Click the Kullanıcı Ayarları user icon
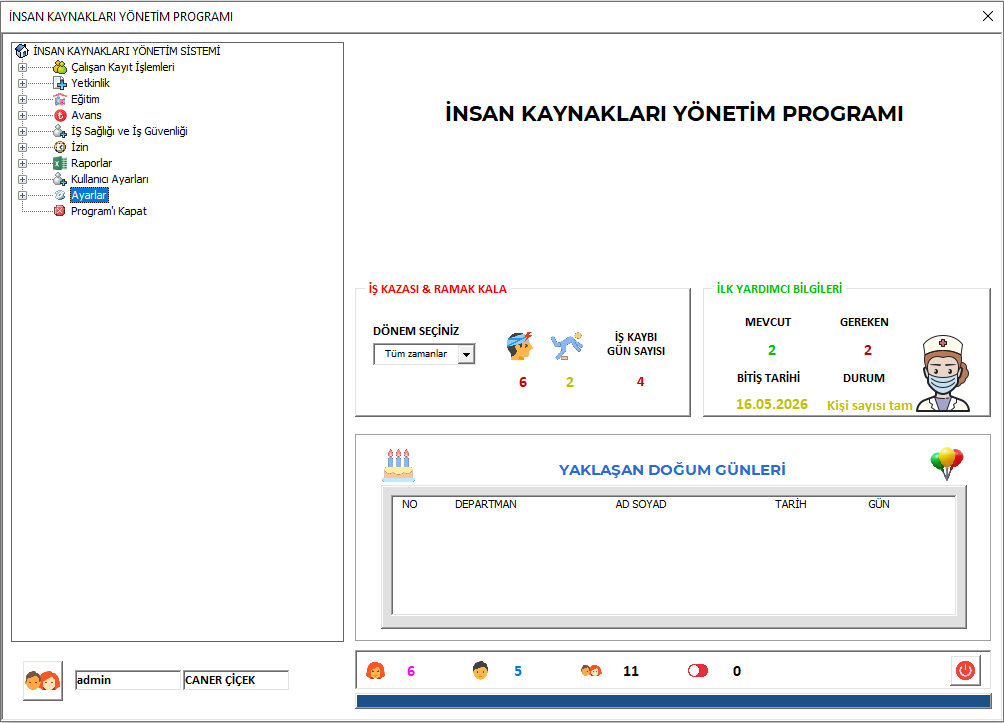This screenshot has width=1004, height=723. pyautogui.click(x=60, y=179)
